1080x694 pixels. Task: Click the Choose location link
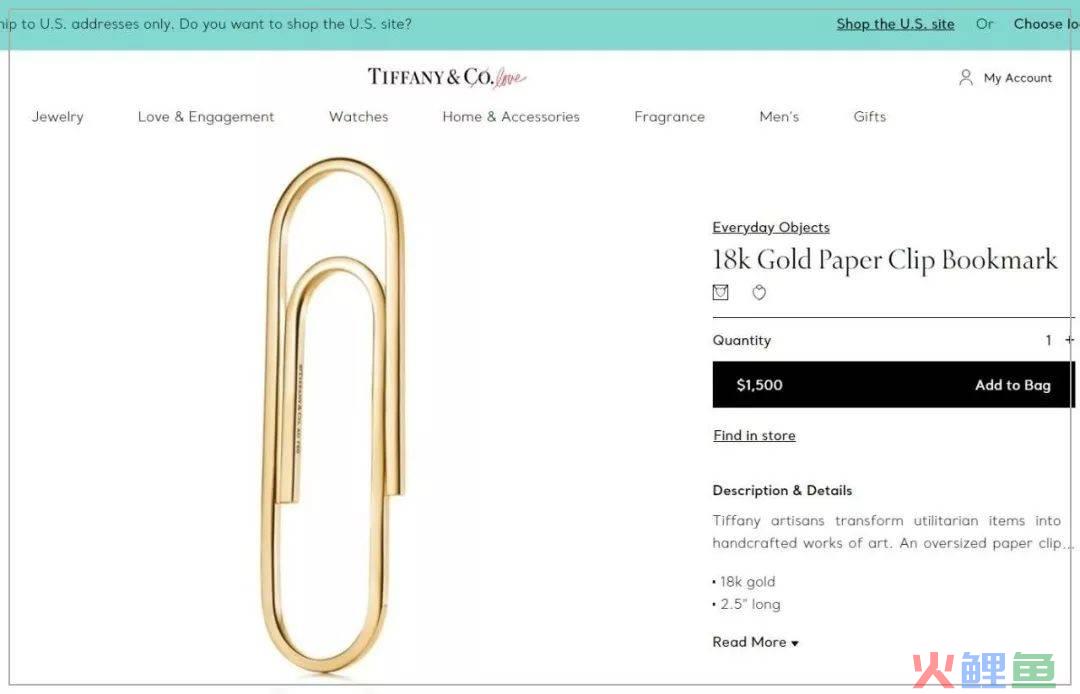(x=1046, y=24)
